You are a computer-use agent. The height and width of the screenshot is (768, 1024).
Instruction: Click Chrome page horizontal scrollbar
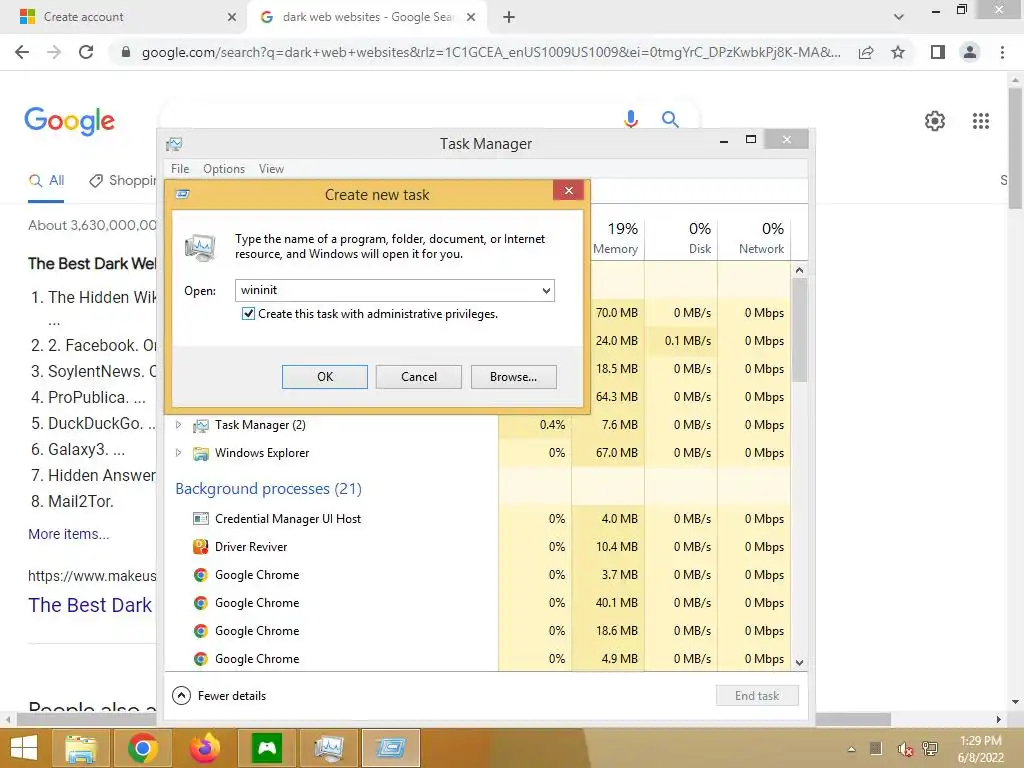(x=454, y=719)
